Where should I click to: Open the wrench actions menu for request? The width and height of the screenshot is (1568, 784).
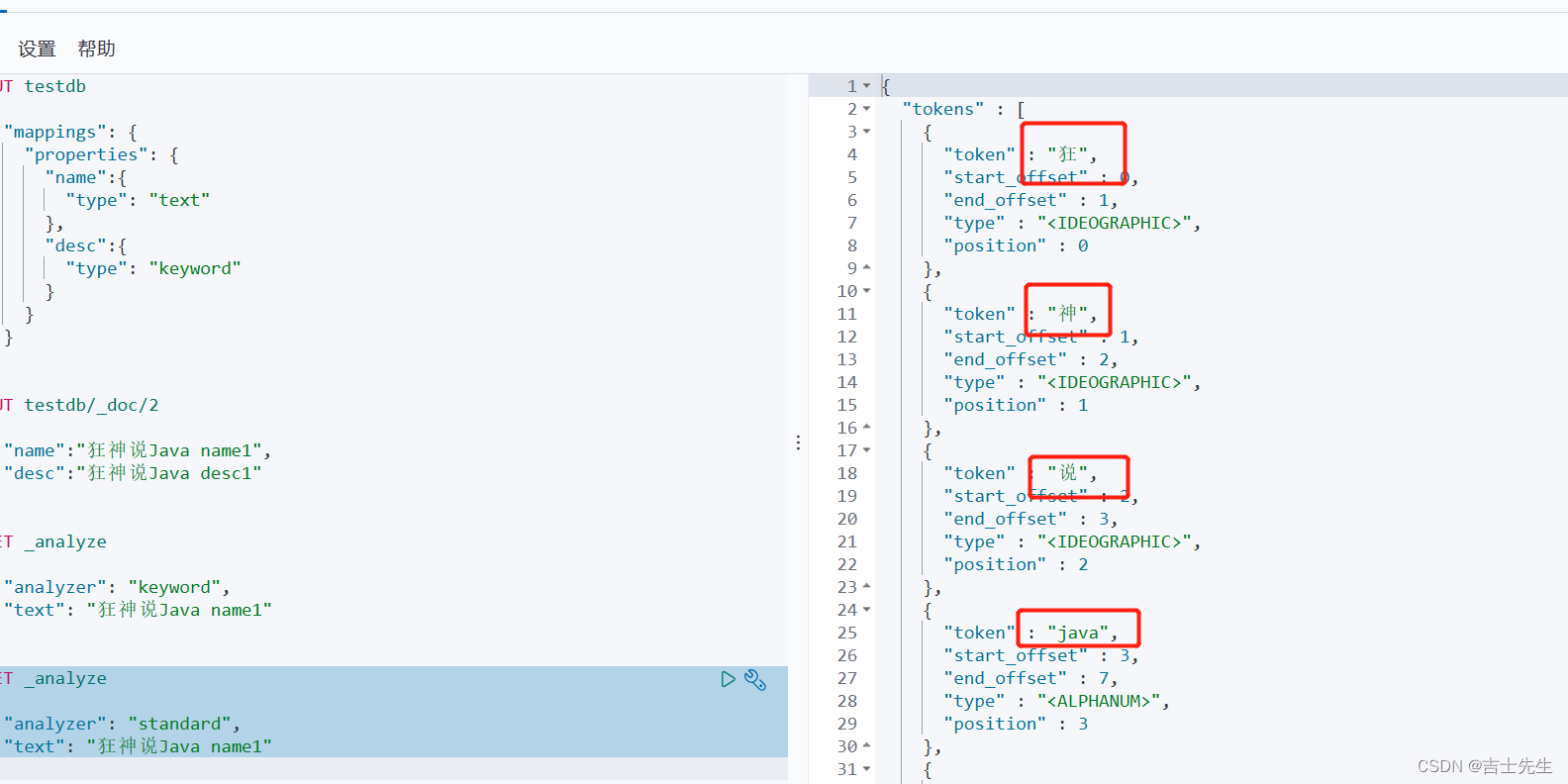click(x=755, y=679)
